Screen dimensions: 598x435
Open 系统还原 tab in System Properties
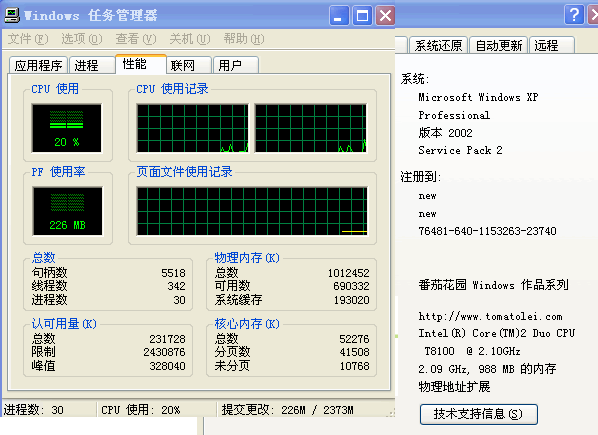click(x=438, y=45)
